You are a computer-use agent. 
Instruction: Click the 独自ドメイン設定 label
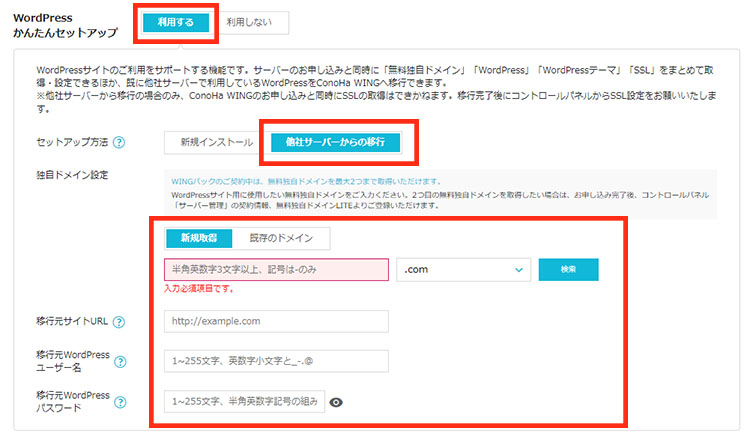click(72, 175)
